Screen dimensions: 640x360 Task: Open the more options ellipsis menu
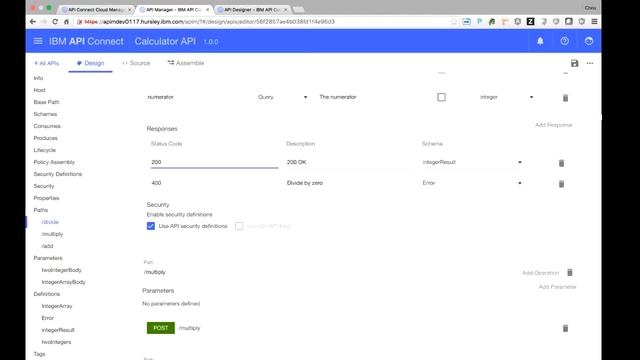point(590,63)
